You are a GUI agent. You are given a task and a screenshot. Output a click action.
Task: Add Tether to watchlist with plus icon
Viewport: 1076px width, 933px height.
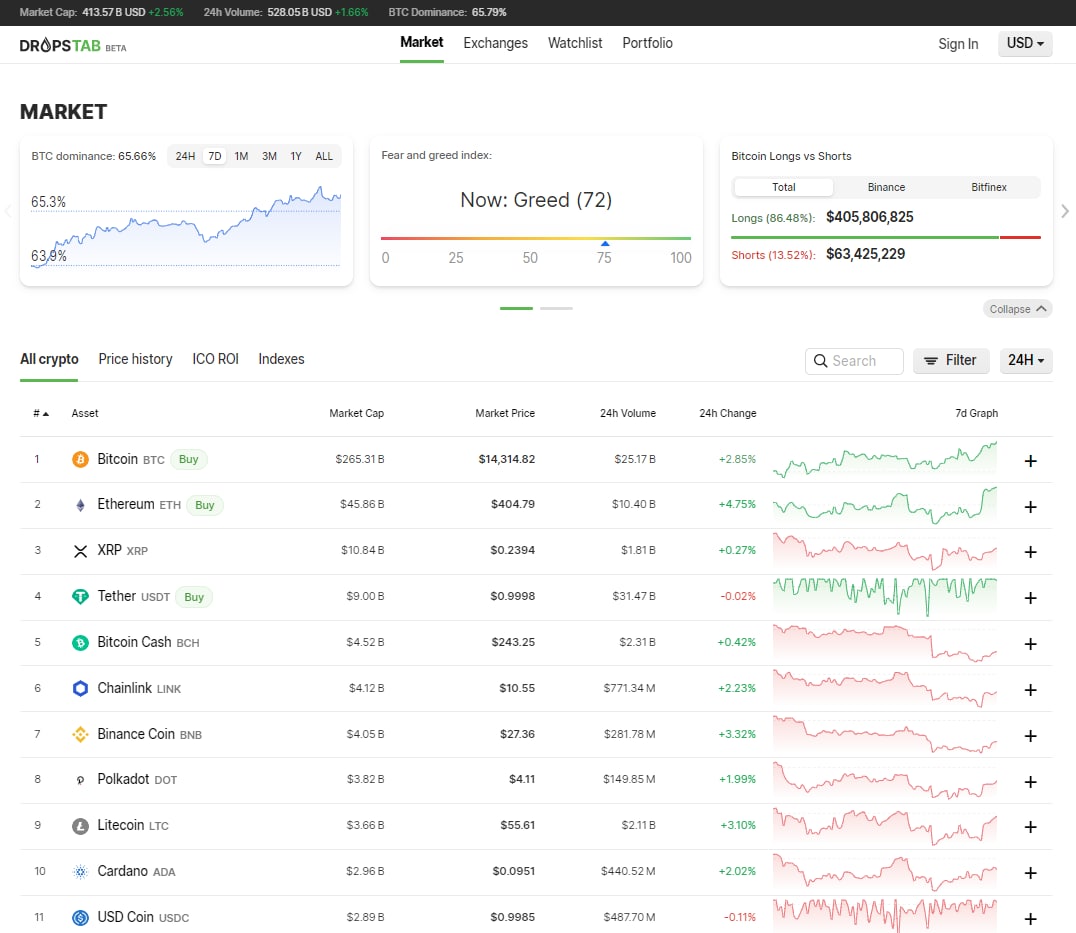(x=1030, y=598)
